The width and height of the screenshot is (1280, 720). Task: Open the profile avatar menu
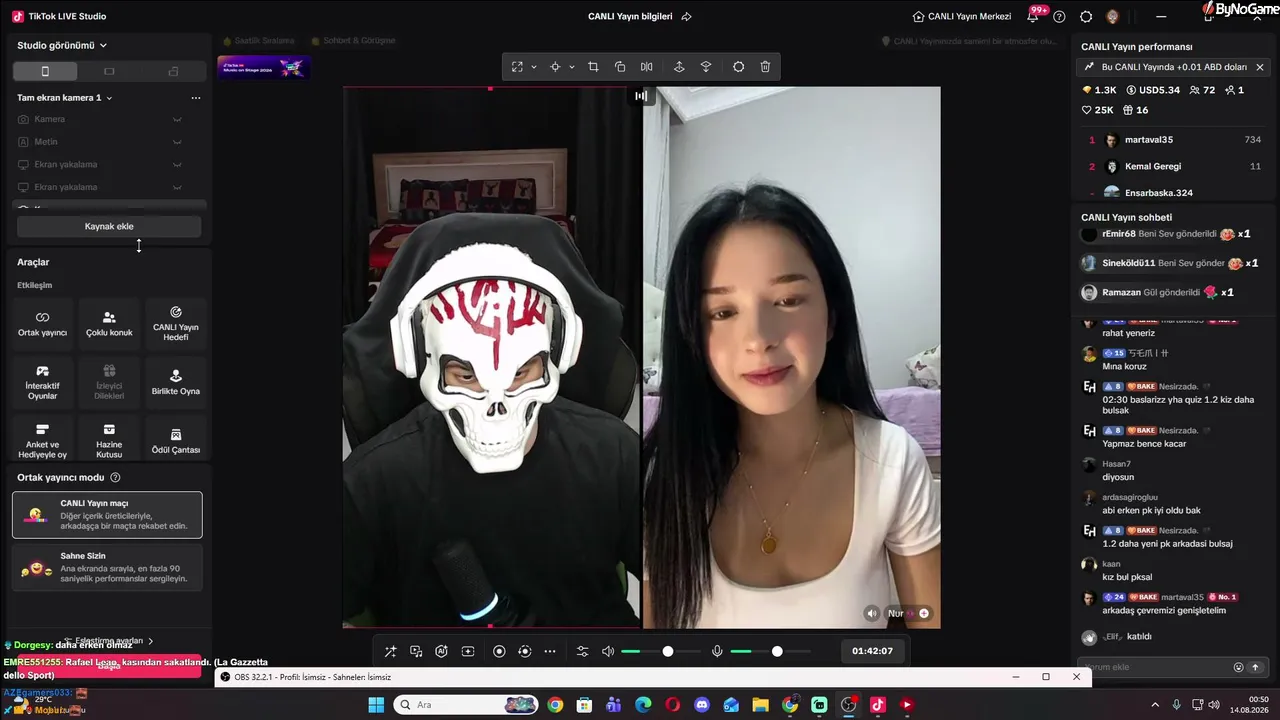[1113, 16]
